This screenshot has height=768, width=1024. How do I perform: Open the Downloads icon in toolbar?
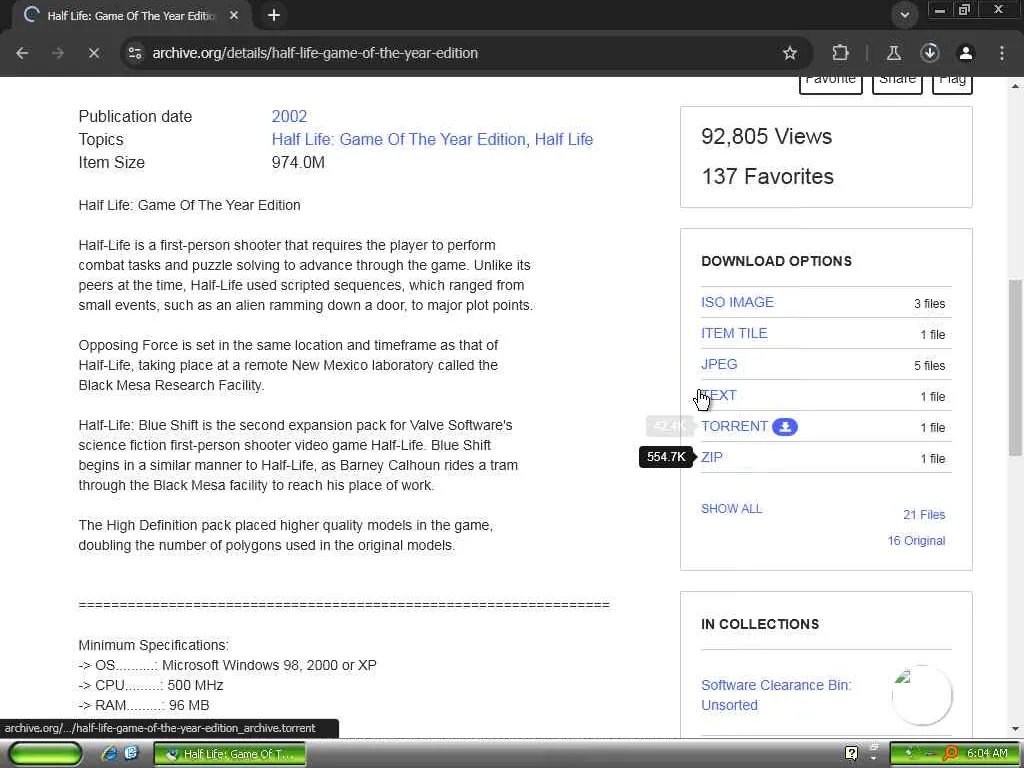[x=930, y=53]
